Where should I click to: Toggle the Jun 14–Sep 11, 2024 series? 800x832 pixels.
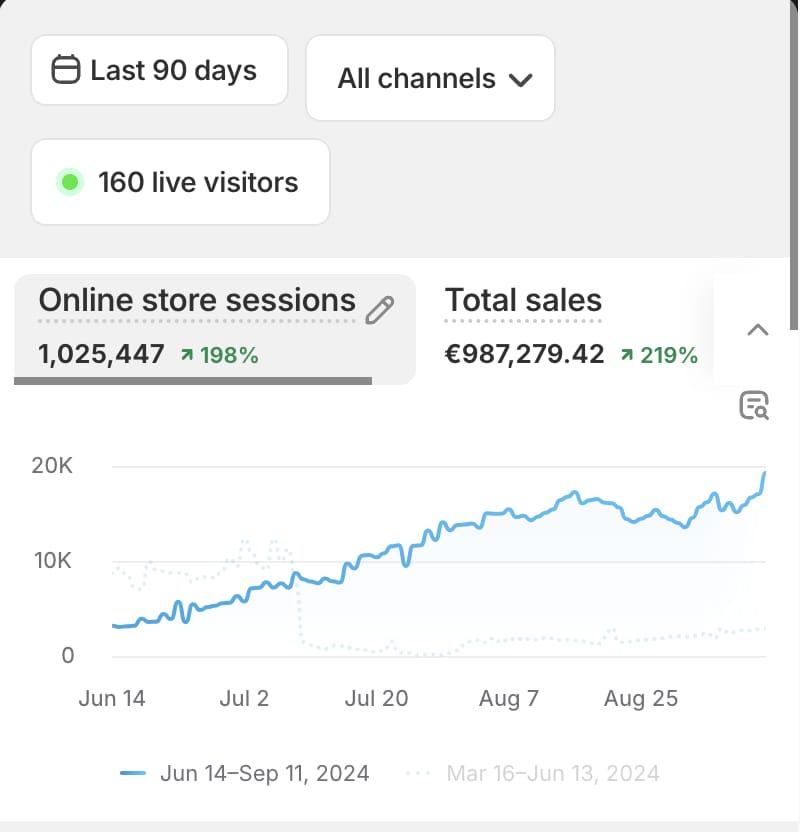click(265, 773)
